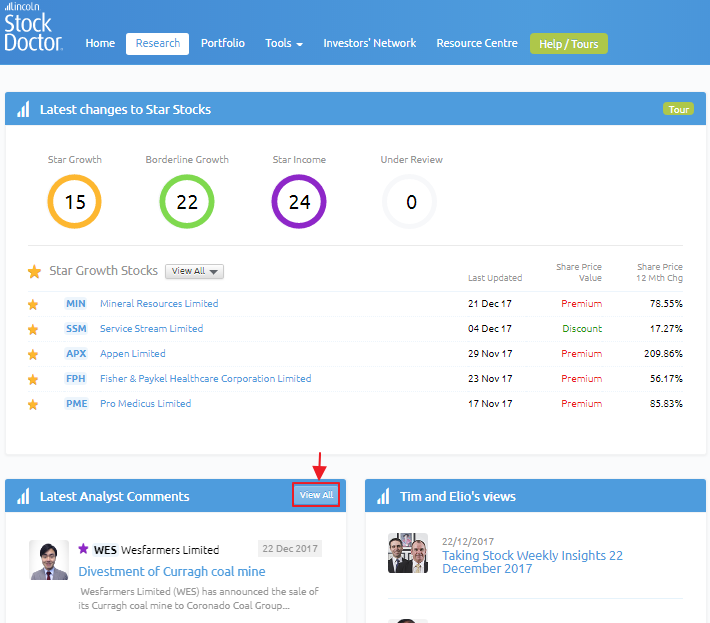Click Premium value in the Pro Medicus row
This screenshot has height=623, width=710.
(581, 403)
